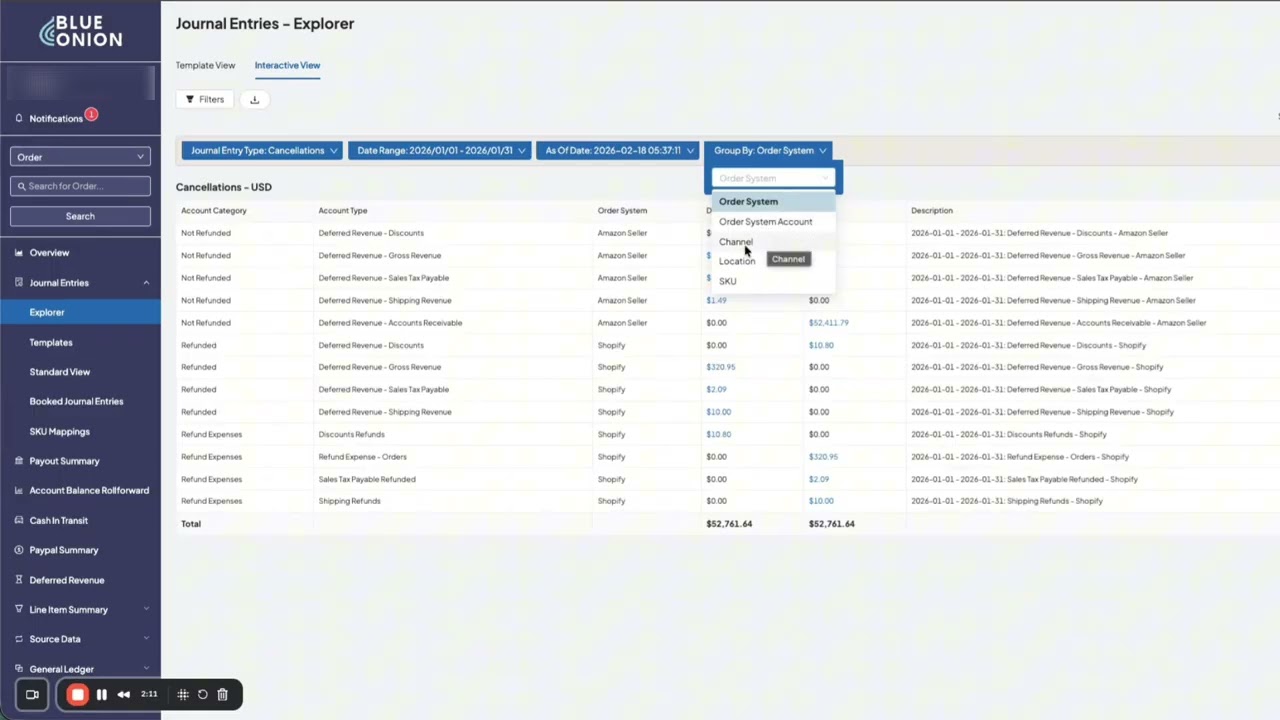This screenshot has width=1280, height=720.
Task: Click the Deferred Revenue icon
Action: [x=19, y=580]
